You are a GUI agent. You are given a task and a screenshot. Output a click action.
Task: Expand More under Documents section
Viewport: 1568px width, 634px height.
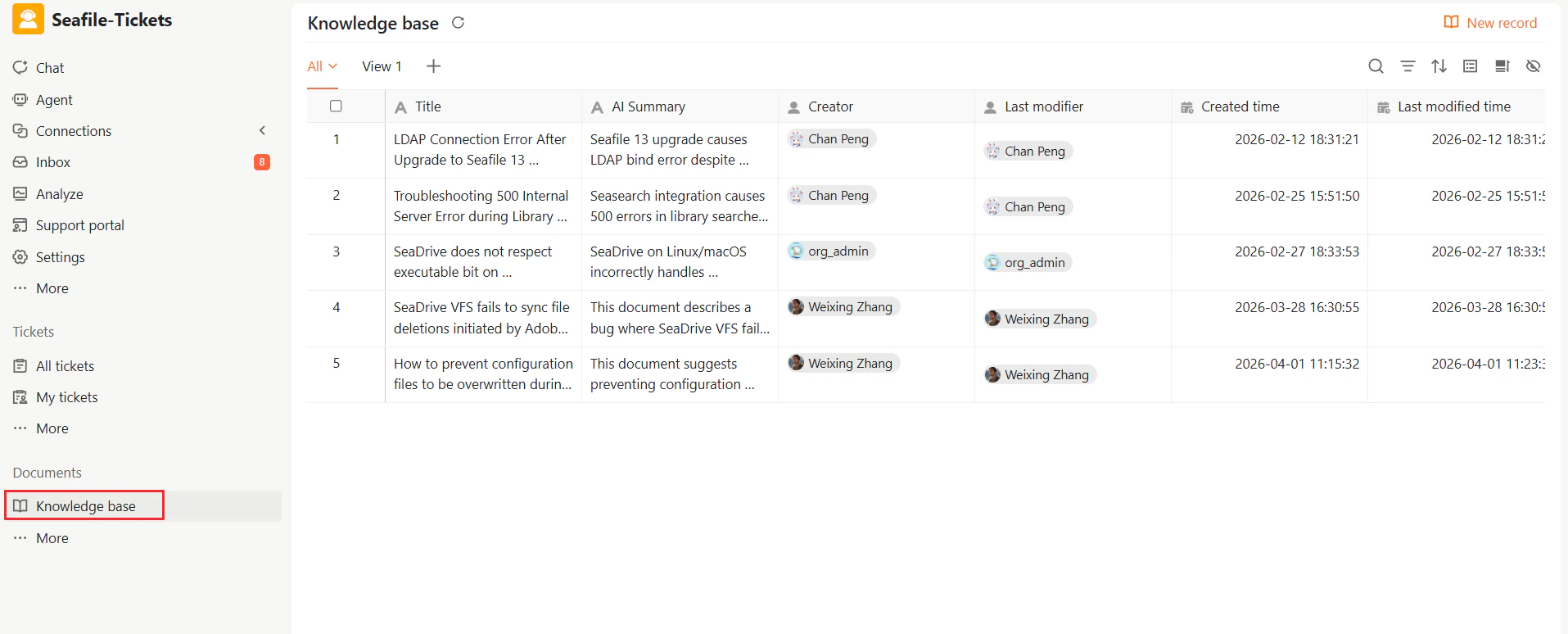[41, 538]
